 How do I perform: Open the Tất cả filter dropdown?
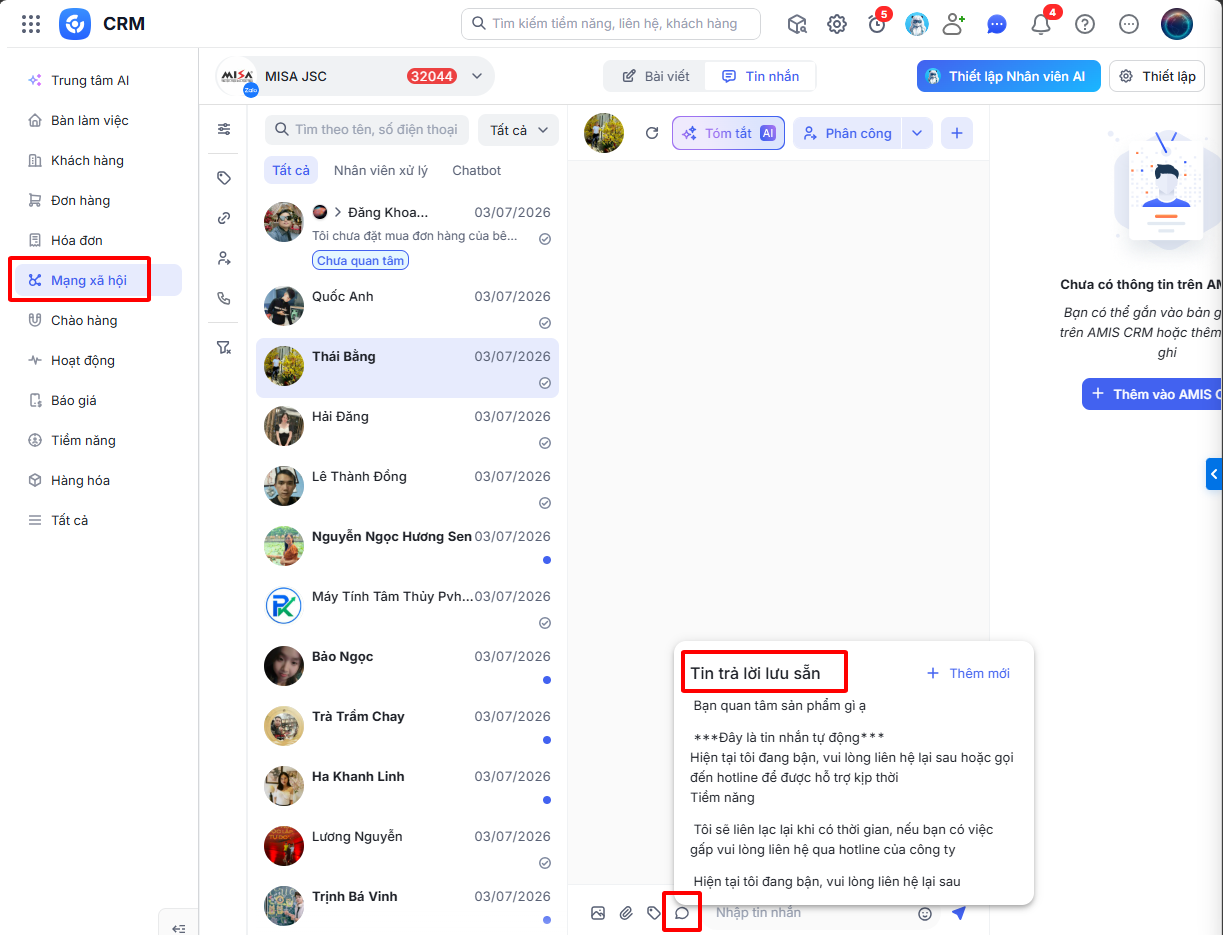click(518, 130)
